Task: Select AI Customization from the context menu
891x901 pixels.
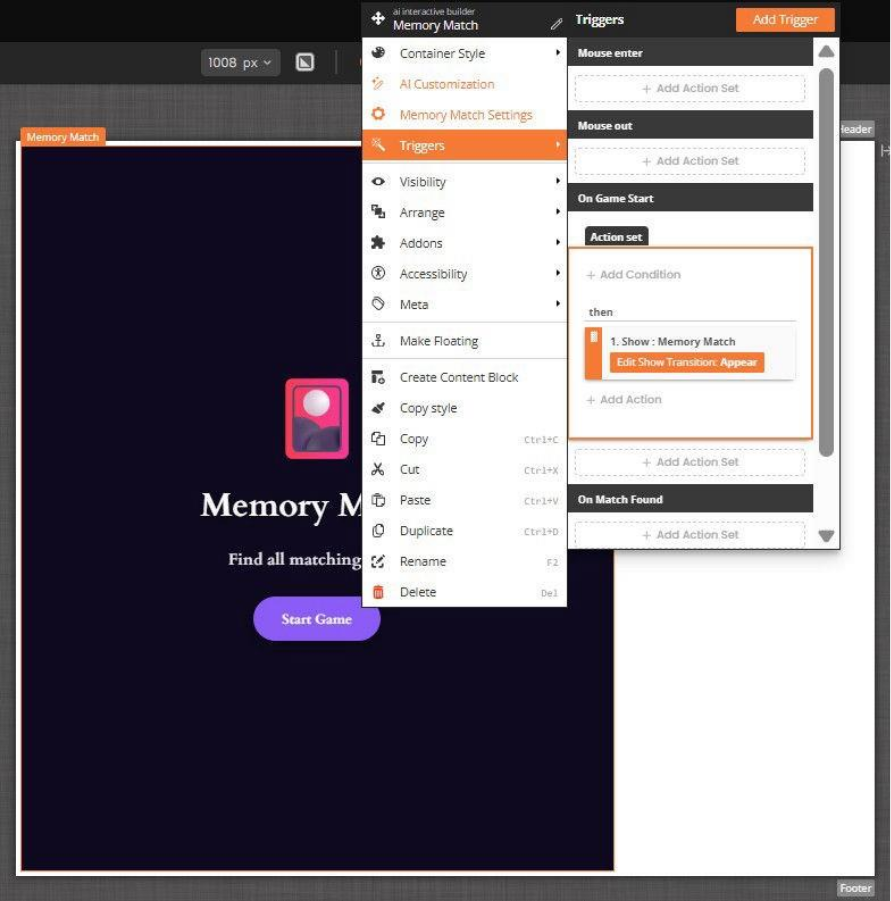Action: 446,84
